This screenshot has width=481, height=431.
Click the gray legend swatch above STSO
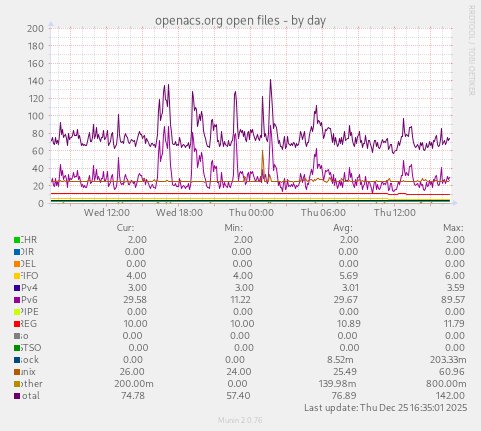tap(17, 336)
